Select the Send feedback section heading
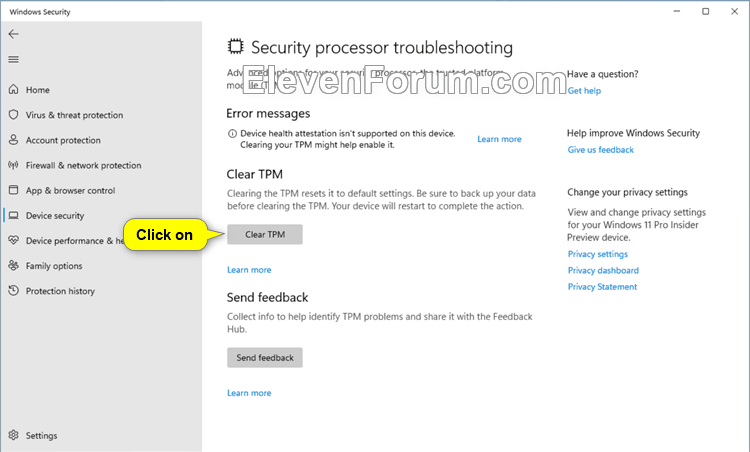The image size is (750, 452). click(267, 298)
